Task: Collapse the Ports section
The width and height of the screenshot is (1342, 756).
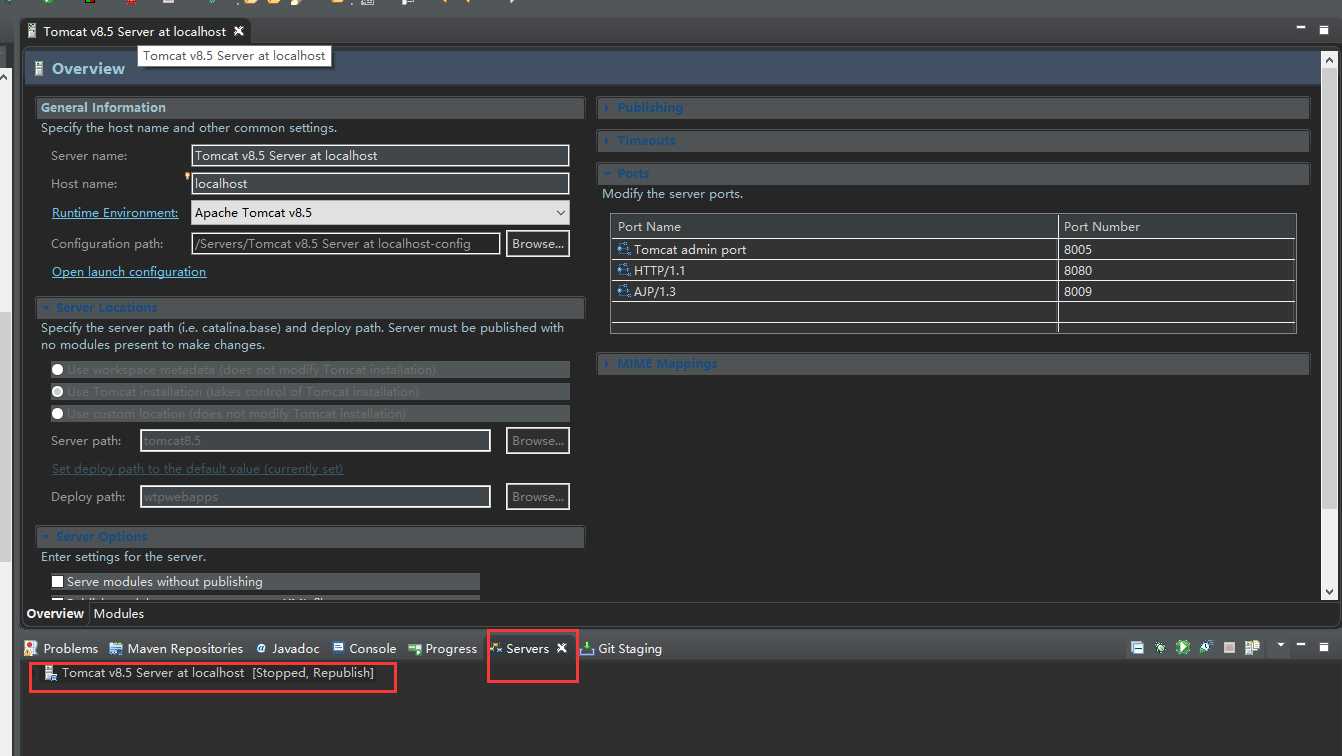Action: click(607, 174)
